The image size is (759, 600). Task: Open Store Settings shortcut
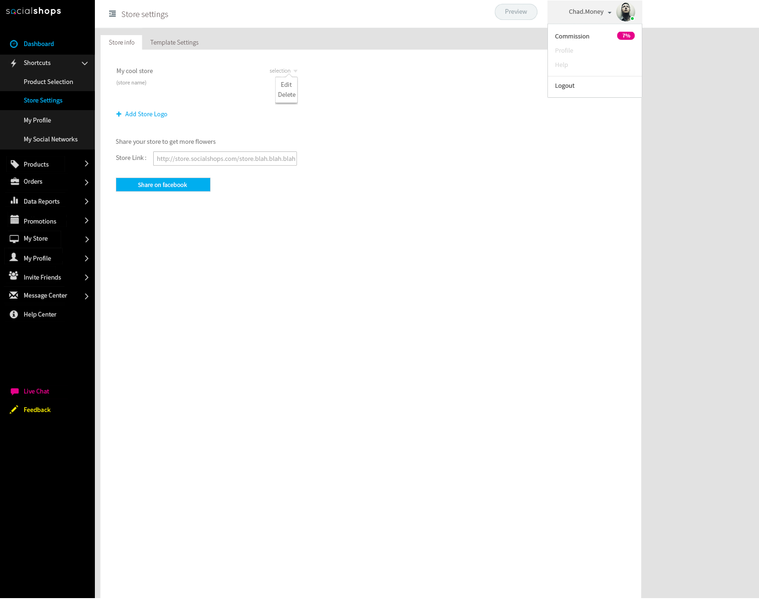[43, 101]
